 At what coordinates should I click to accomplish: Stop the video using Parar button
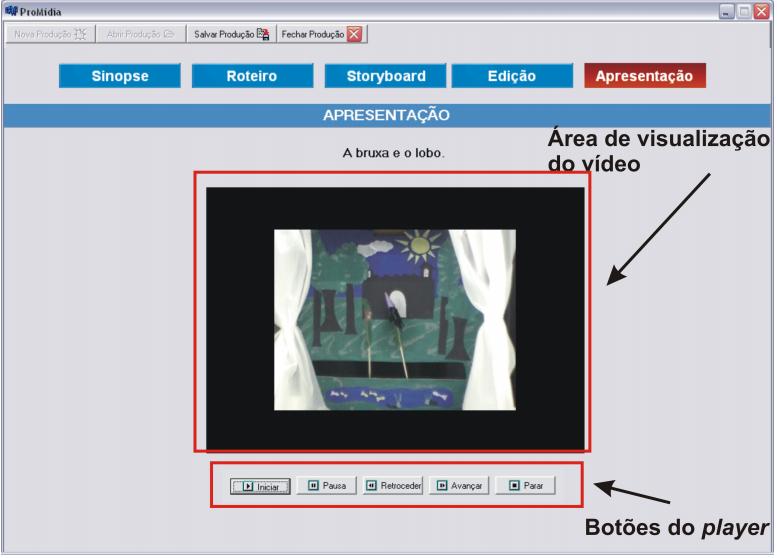526,486
